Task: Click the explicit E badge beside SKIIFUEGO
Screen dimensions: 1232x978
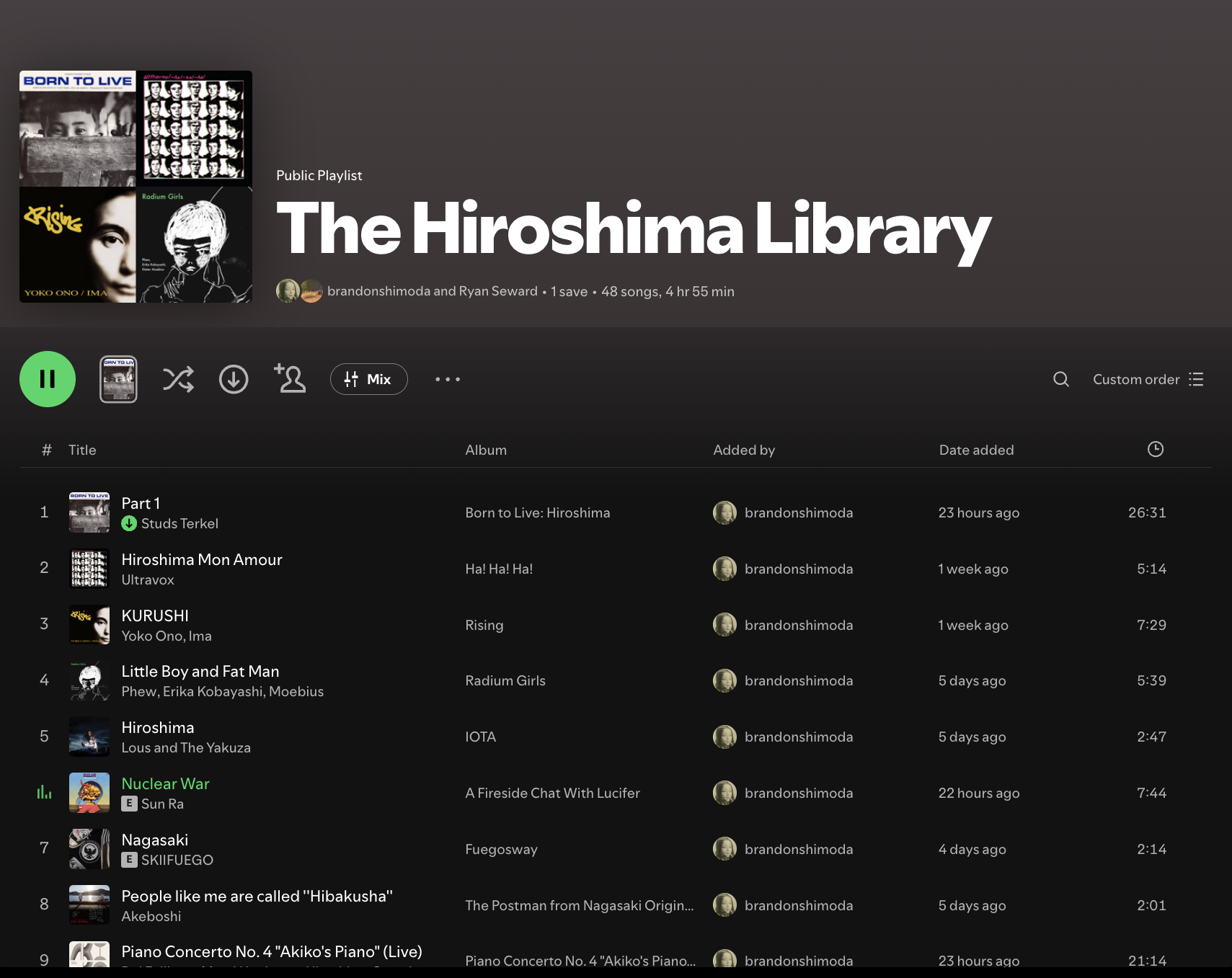Action: coord(129,860)
